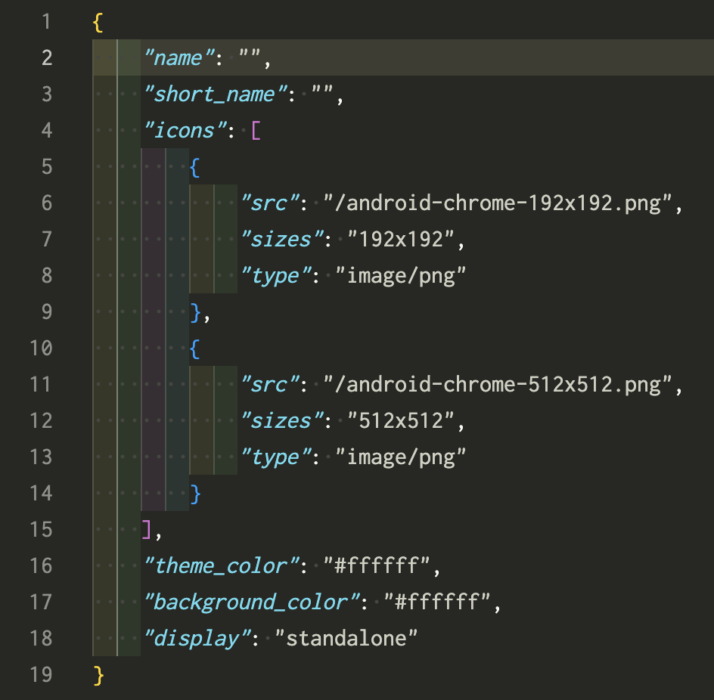Click the "type" key on line 13
Image resolution: width=714 pixels, height=700 pixels.
tap(276, 457)
